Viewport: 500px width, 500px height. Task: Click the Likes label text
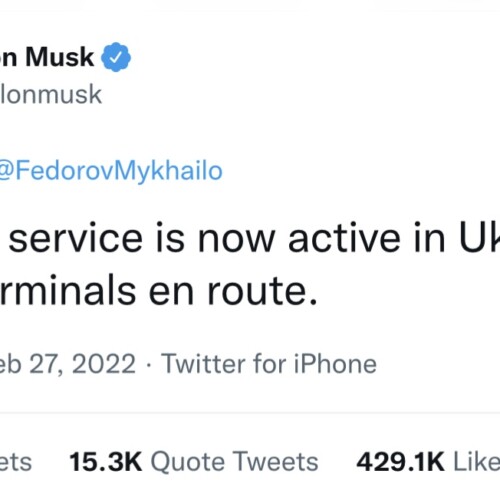477,462
